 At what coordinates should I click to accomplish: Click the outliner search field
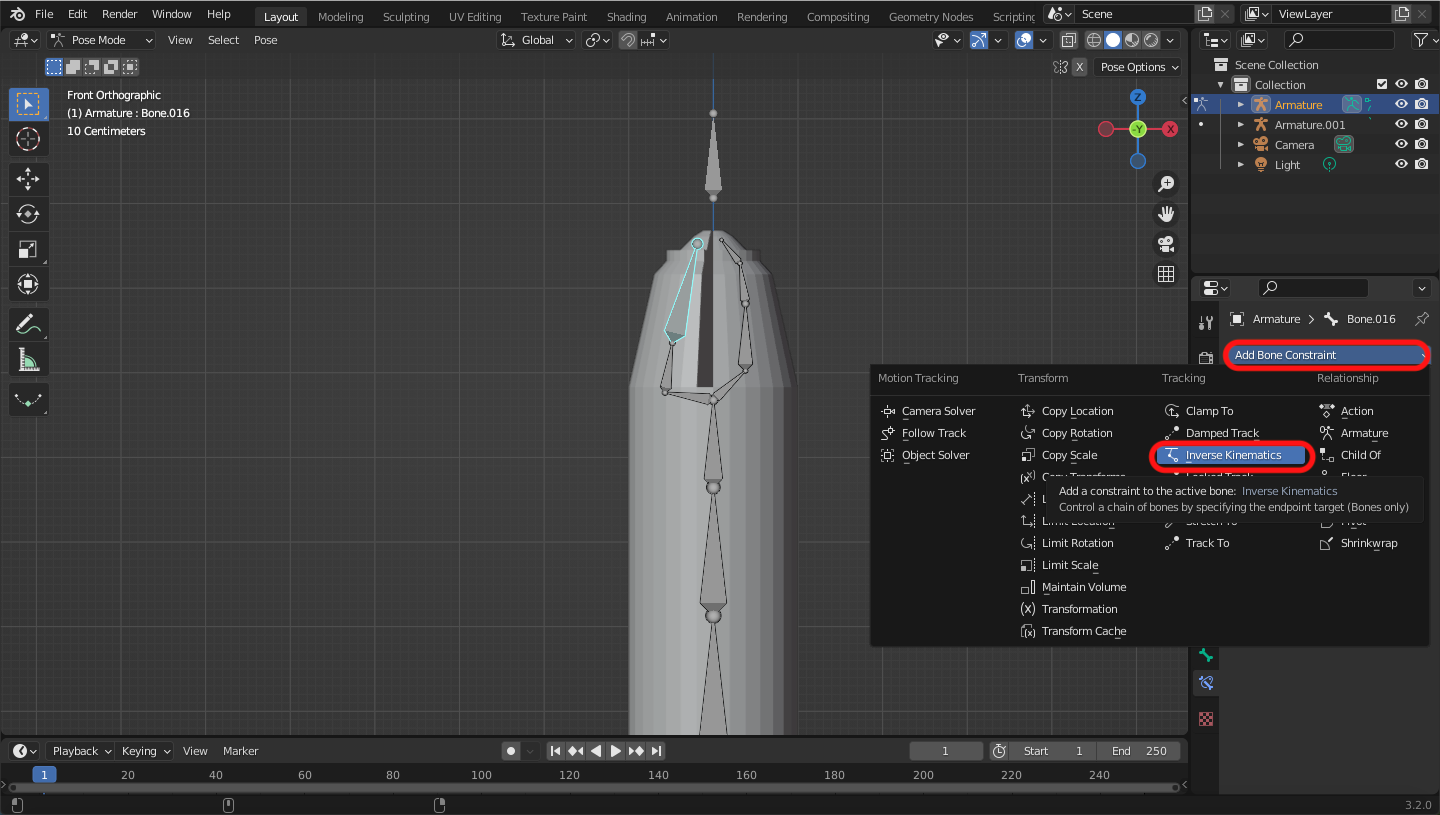[1338, 40]
